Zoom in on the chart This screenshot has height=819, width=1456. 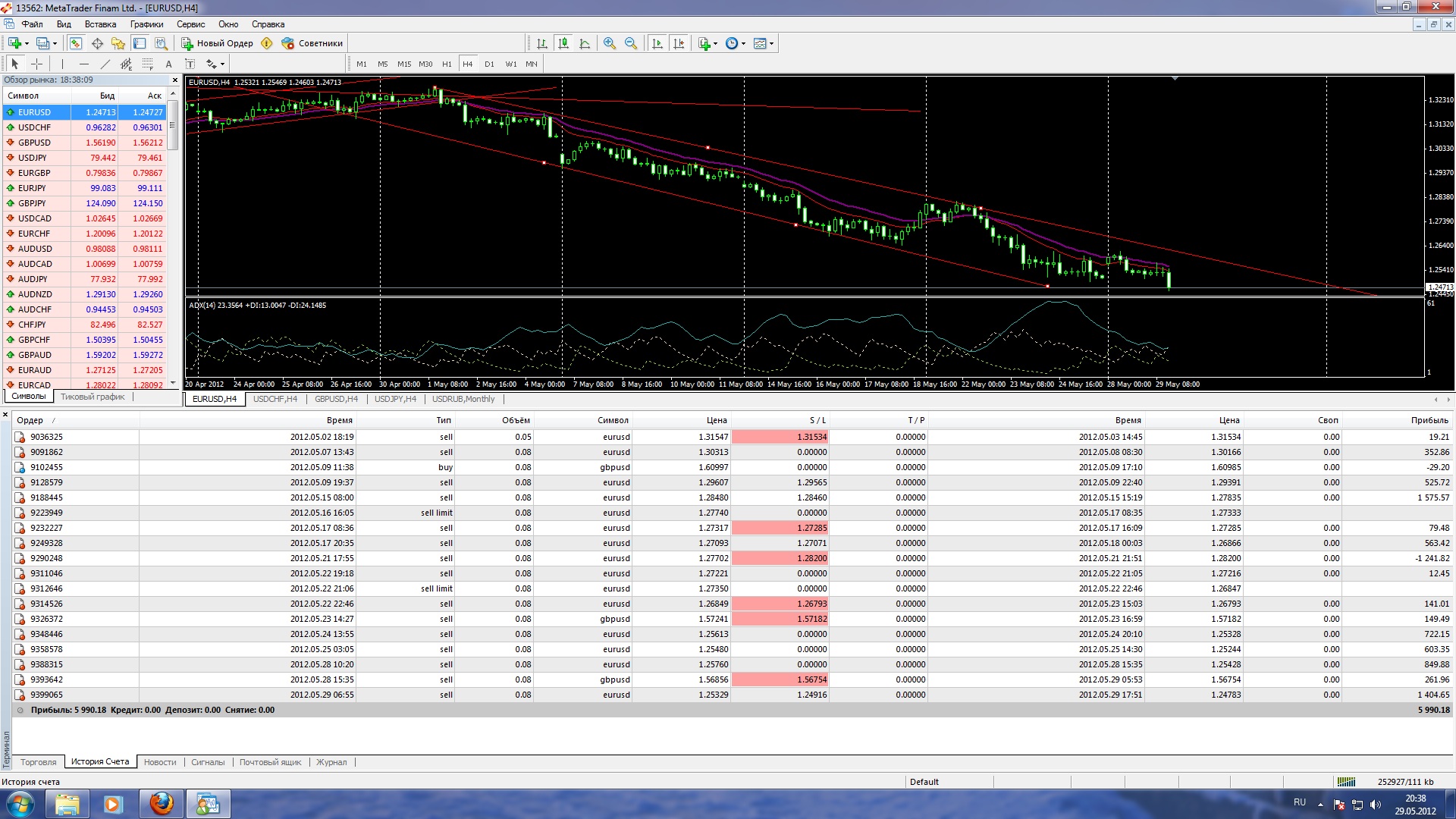[610, 43]
